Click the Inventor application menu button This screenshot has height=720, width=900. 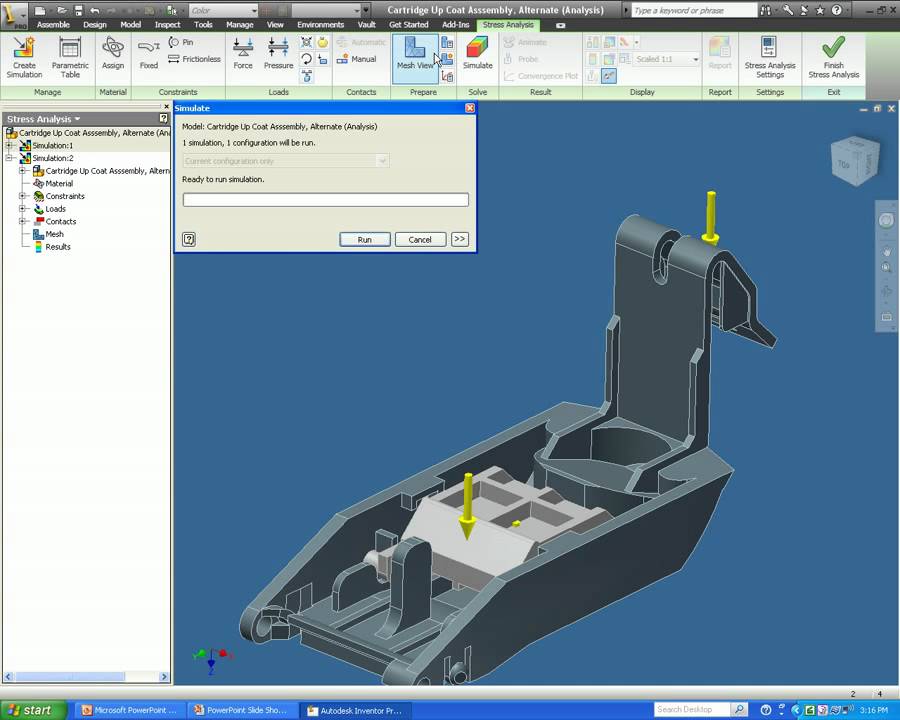click(14, 15)
